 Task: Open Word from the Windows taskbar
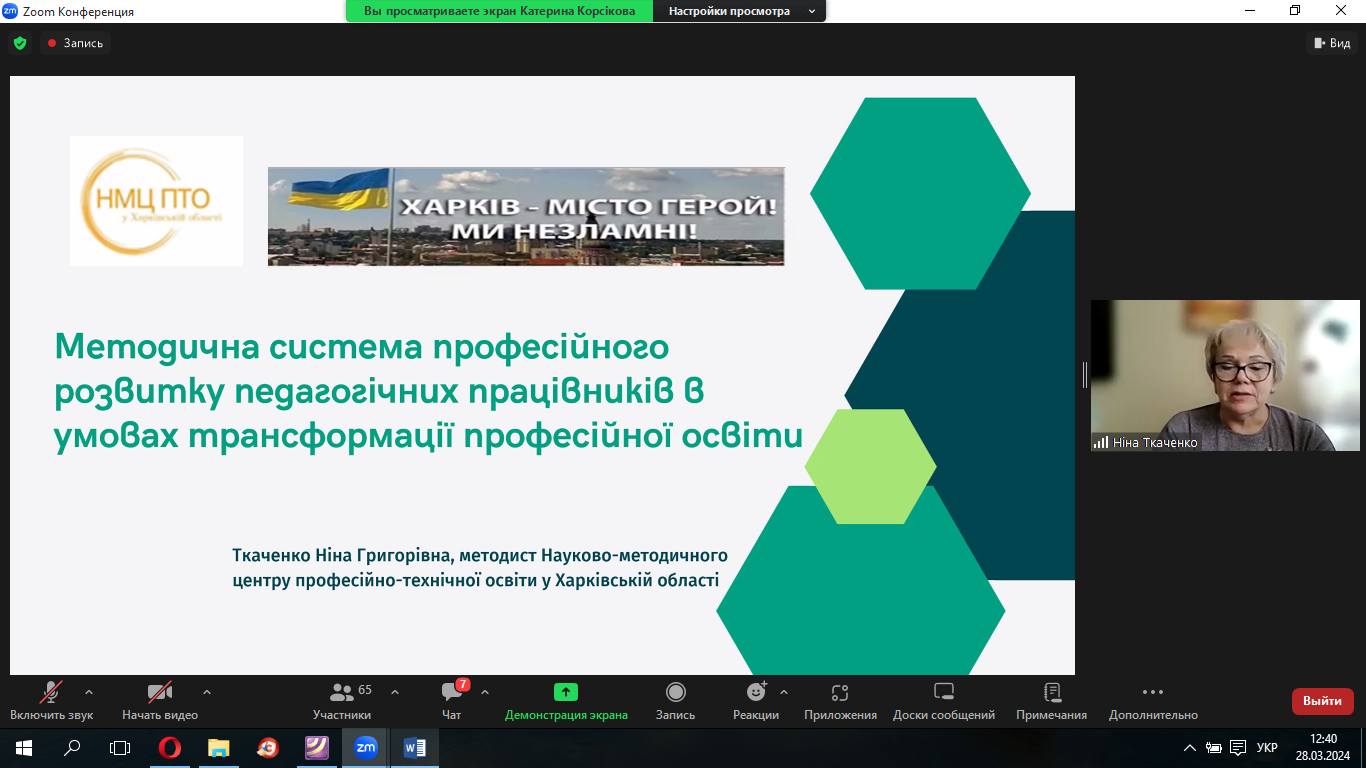click(x=414, y=747)
